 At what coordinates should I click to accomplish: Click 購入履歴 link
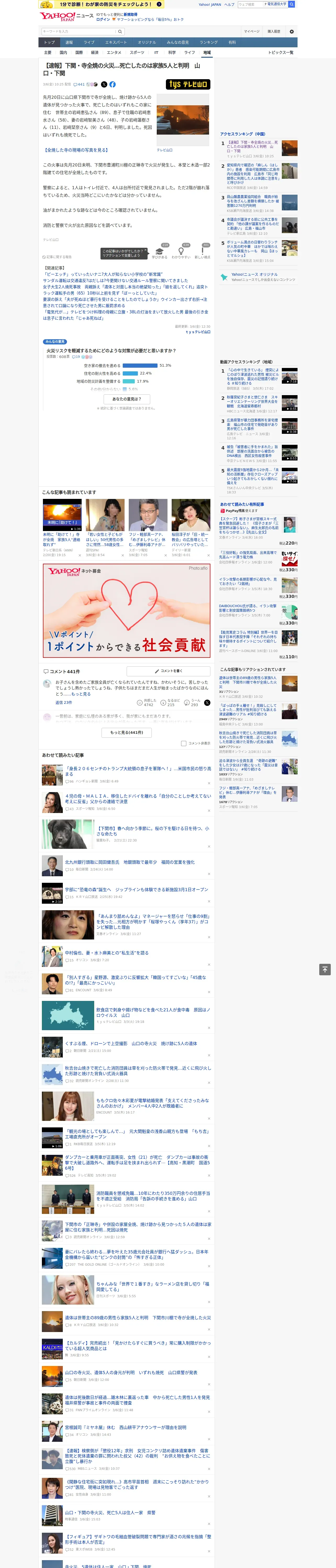click(x=274, y=32)
